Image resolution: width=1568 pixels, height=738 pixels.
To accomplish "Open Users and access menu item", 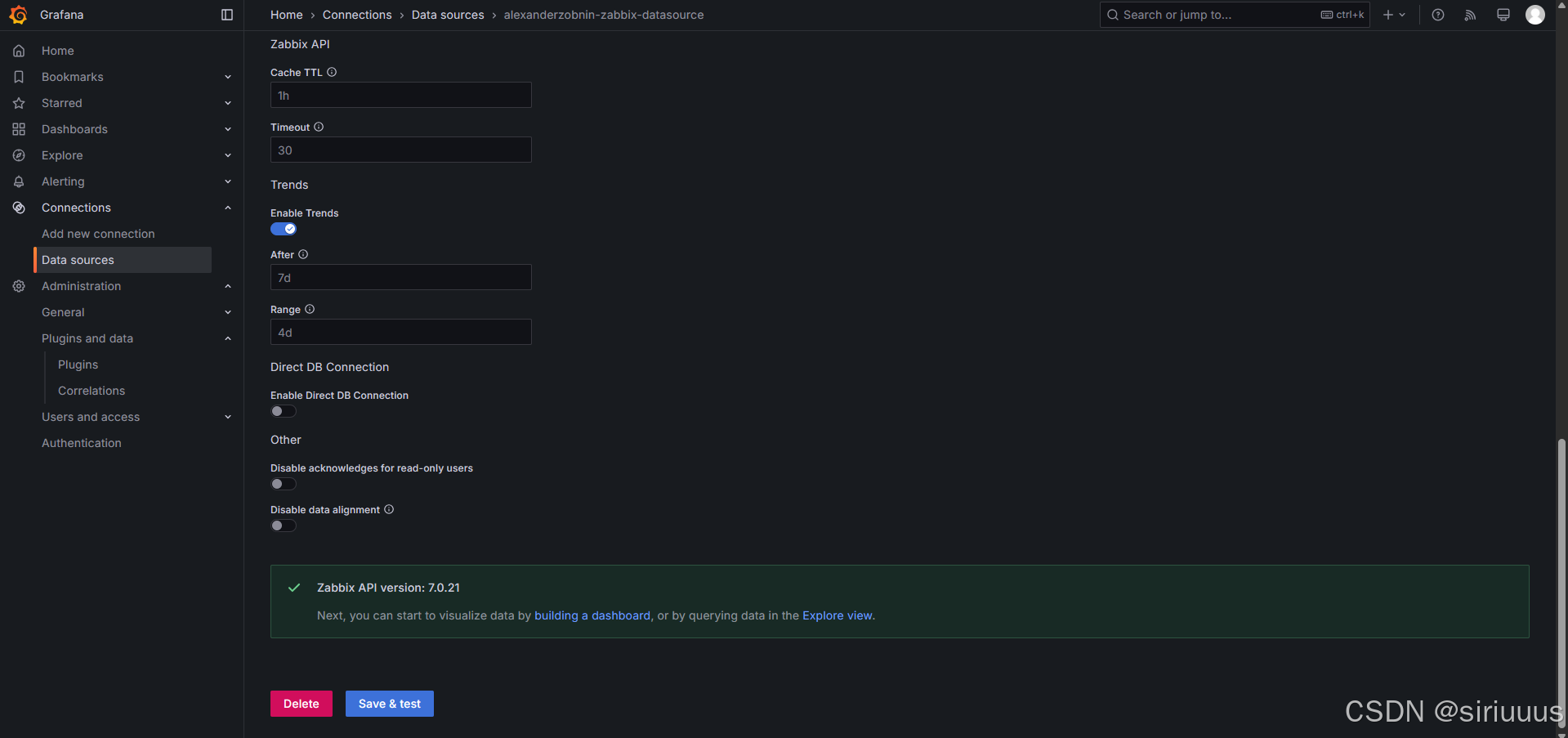I will (91, 417).
